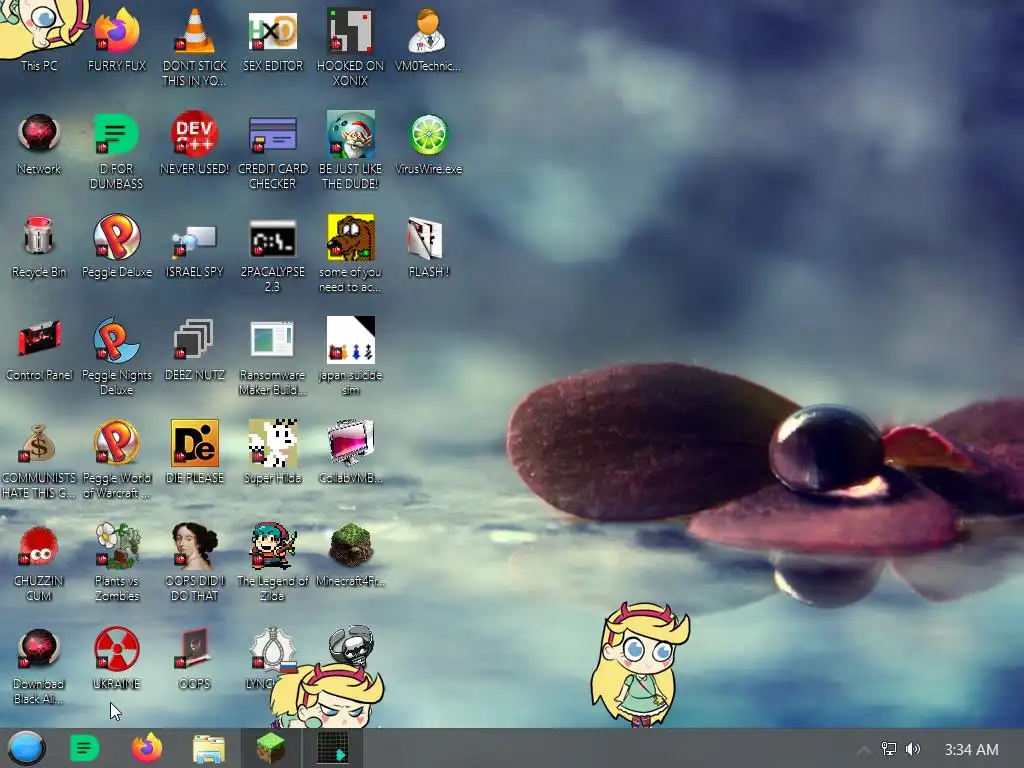Select the japan suicide sim icon
The image size is (1024, 768).
(x=350, y=358)
